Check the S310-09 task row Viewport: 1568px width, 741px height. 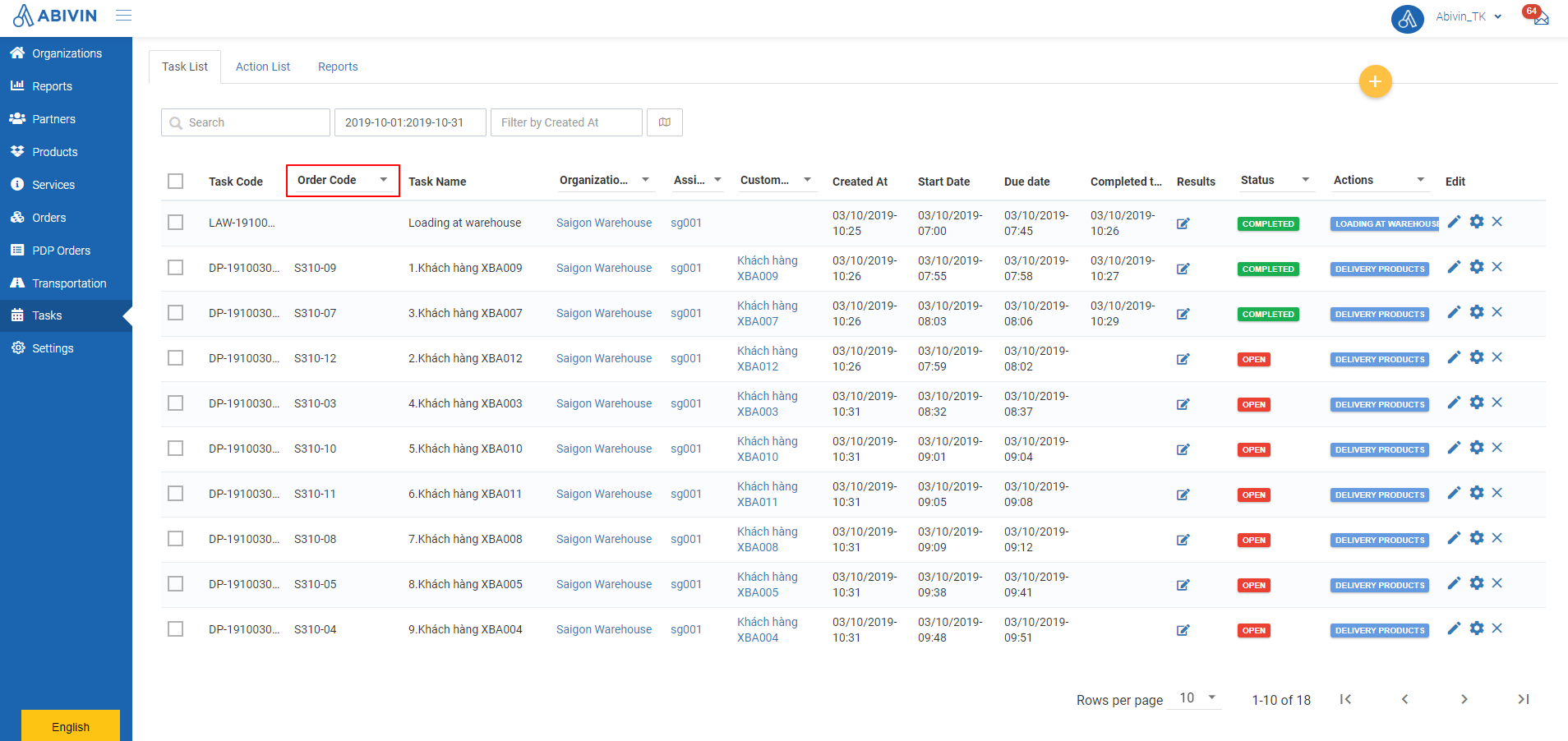[x=175, y=268]
